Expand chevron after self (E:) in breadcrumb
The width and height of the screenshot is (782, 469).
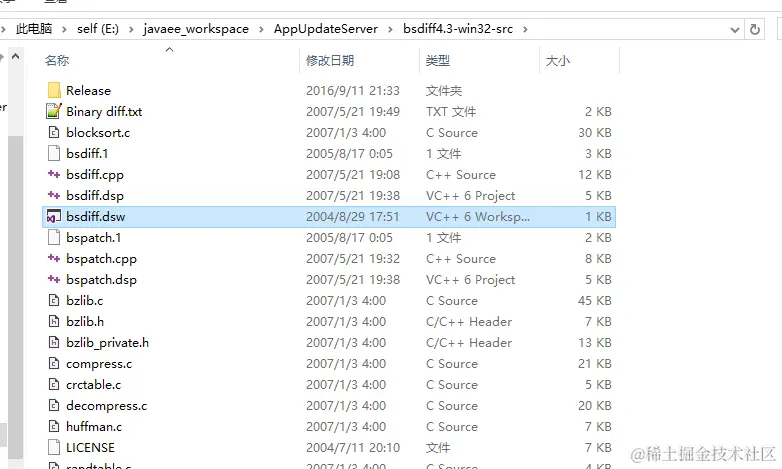(131, 29)
